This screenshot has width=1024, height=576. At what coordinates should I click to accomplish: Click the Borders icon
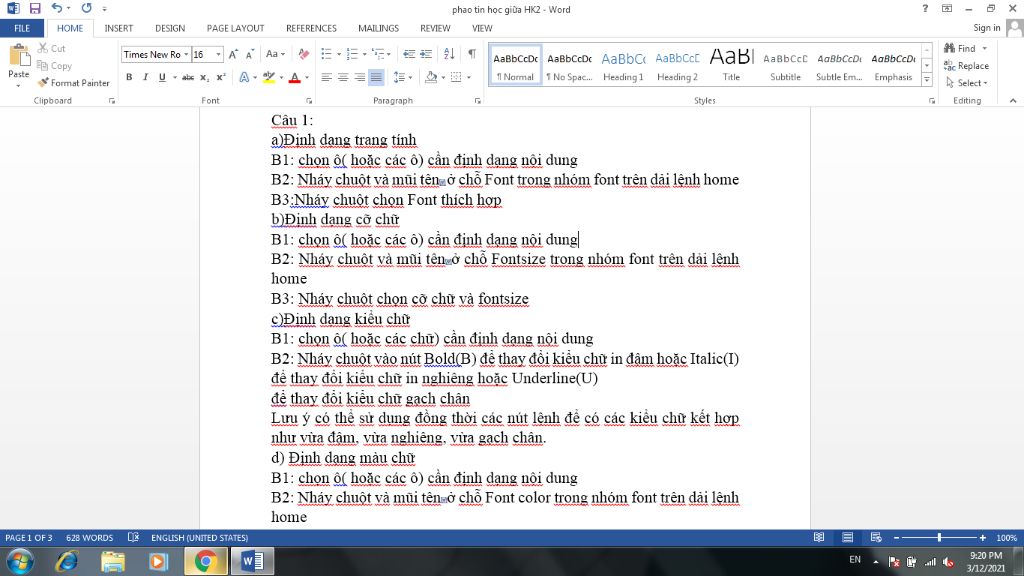click(456, 77)
